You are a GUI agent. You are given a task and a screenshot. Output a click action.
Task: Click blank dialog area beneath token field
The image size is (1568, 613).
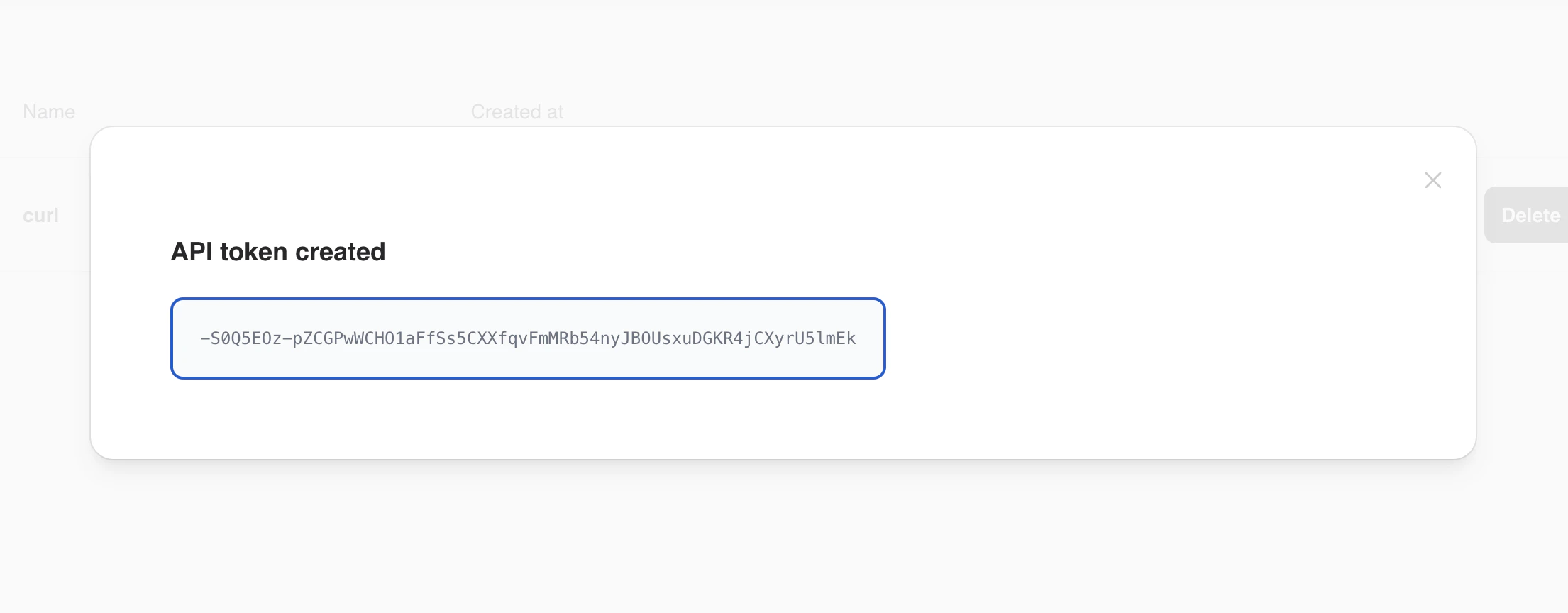coord(528,419)
